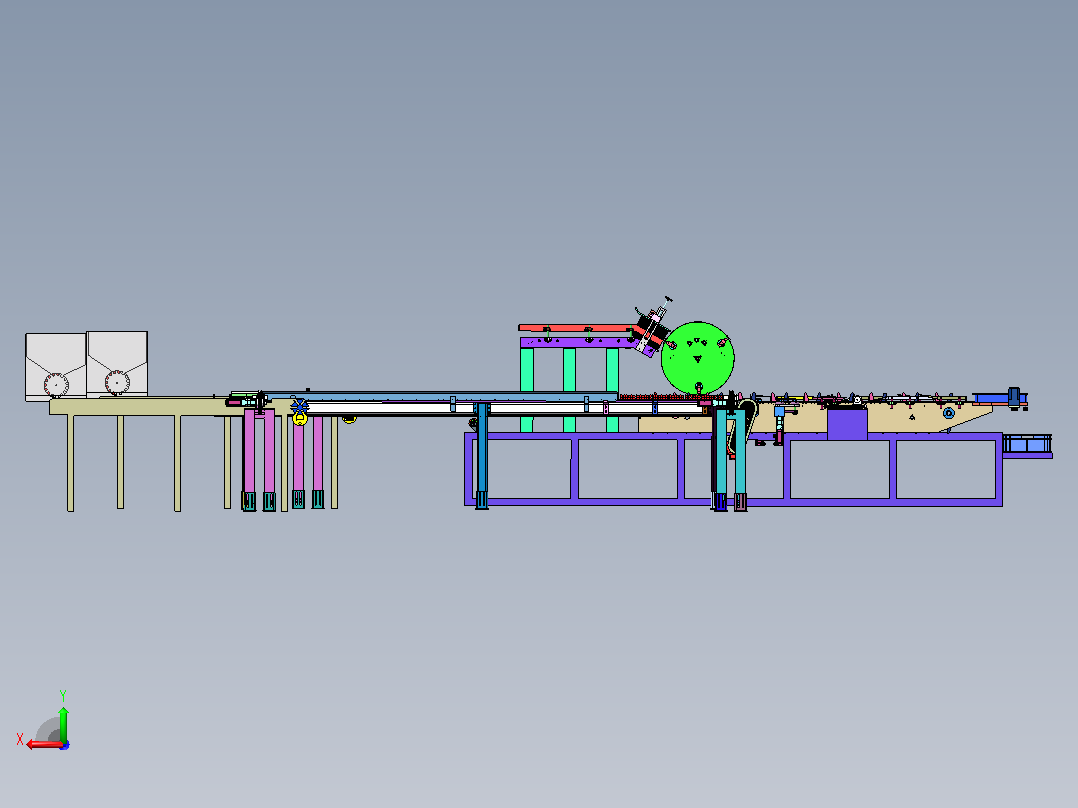Click the blue Z axis dot on triad

point(65,745)
